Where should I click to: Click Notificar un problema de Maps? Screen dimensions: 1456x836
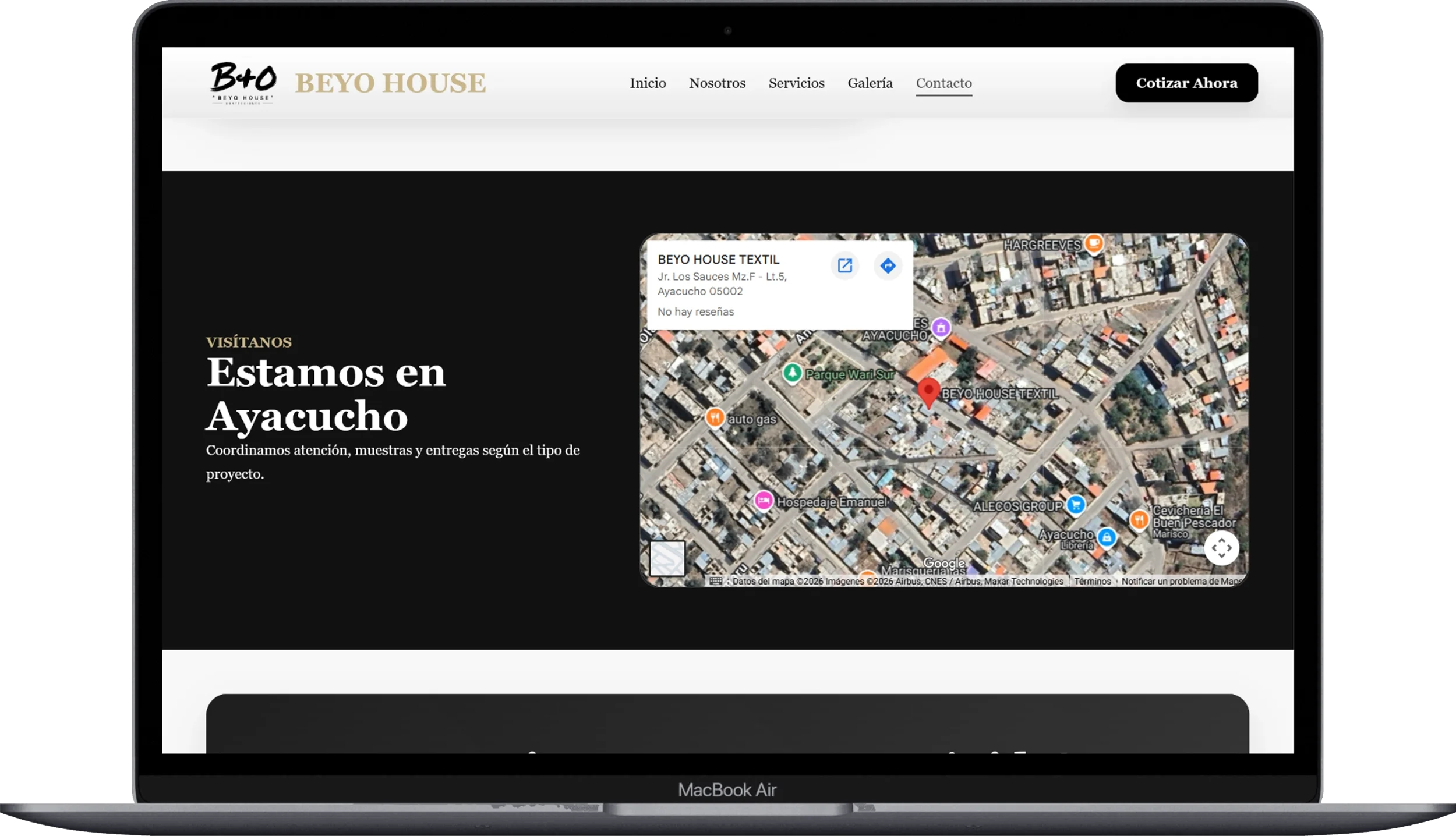(x=1182, y=581)
